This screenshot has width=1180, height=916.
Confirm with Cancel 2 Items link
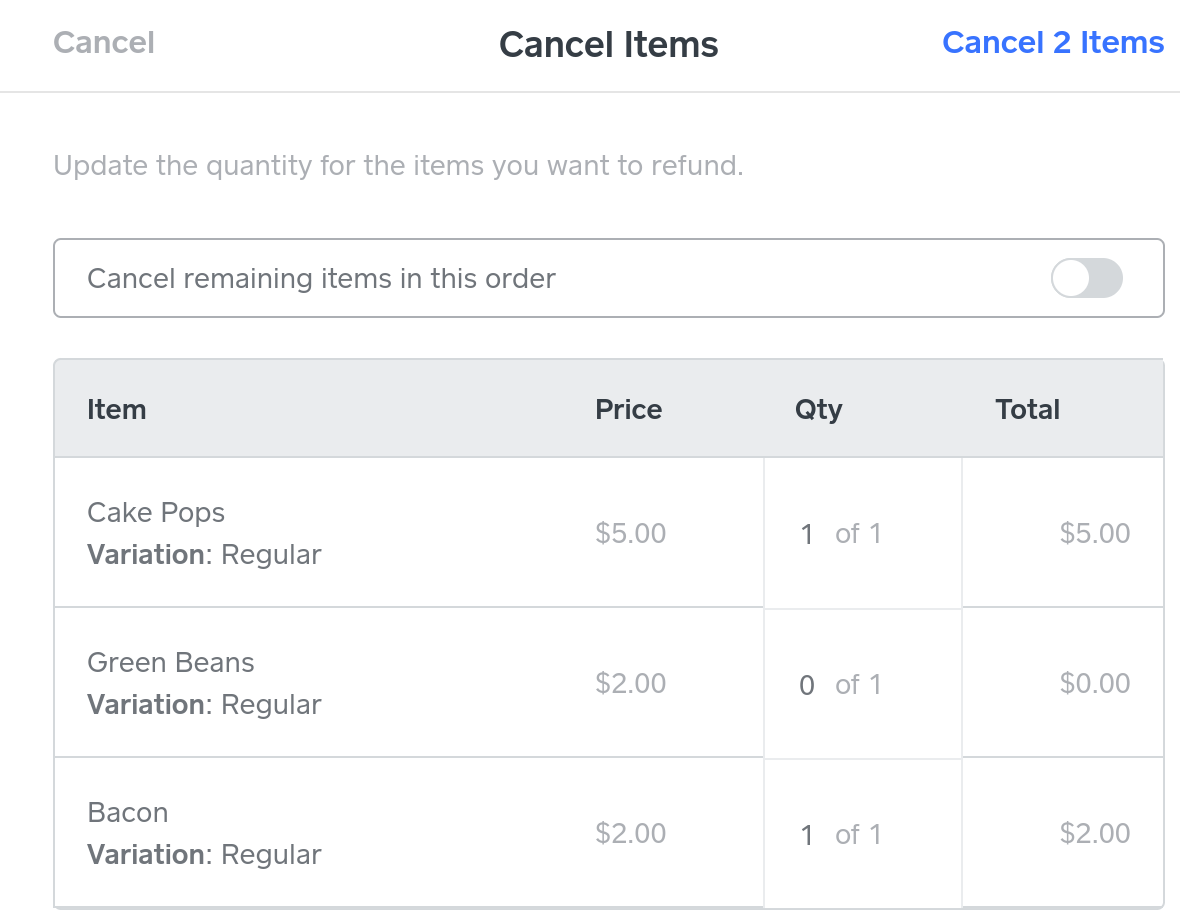point(1053,43)
